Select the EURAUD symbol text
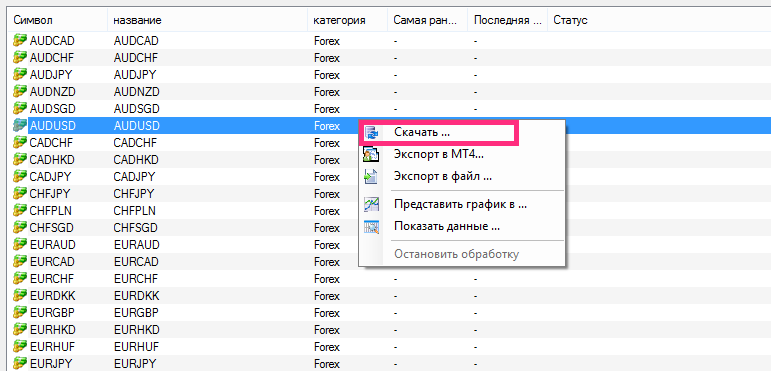 (x=53, y=245)
